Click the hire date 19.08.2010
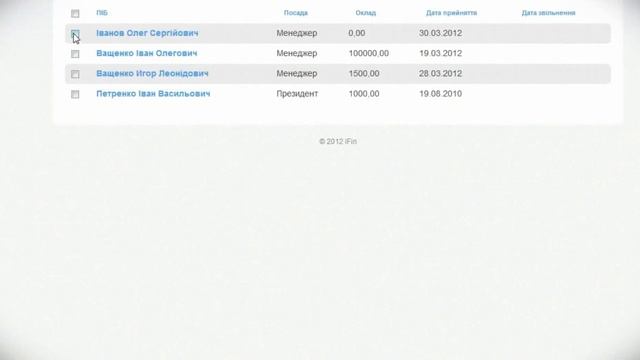This screenshot has width=640, height=360. pyautogui.click(x=440, y=93)
